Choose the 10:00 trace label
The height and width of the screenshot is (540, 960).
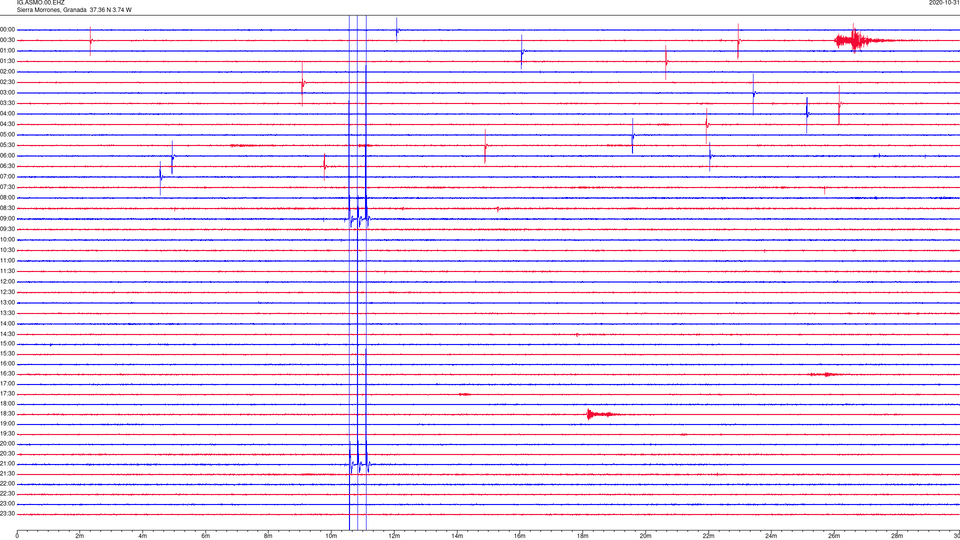pos(7,240)
